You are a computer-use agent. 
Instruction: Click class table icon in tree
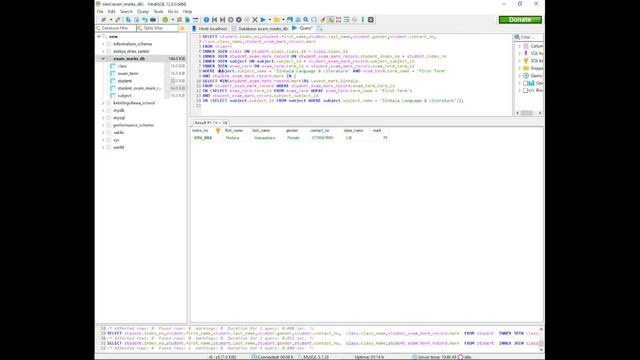(113, 66)
